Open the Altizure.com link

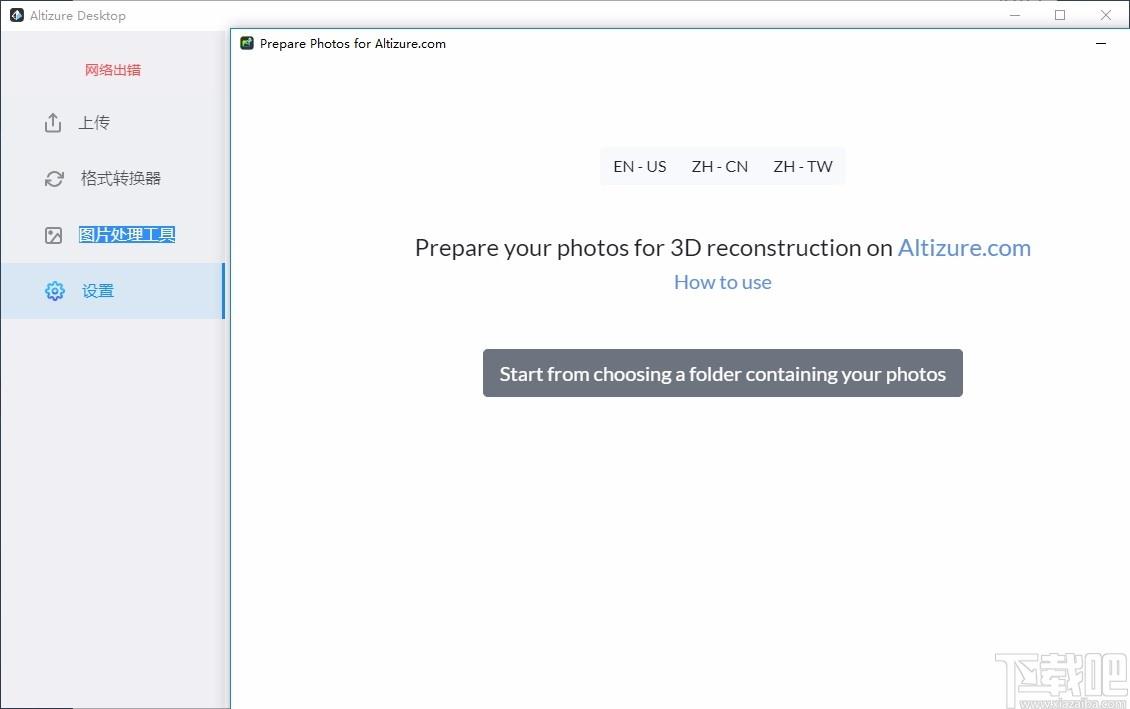click(x=964, y=248)
